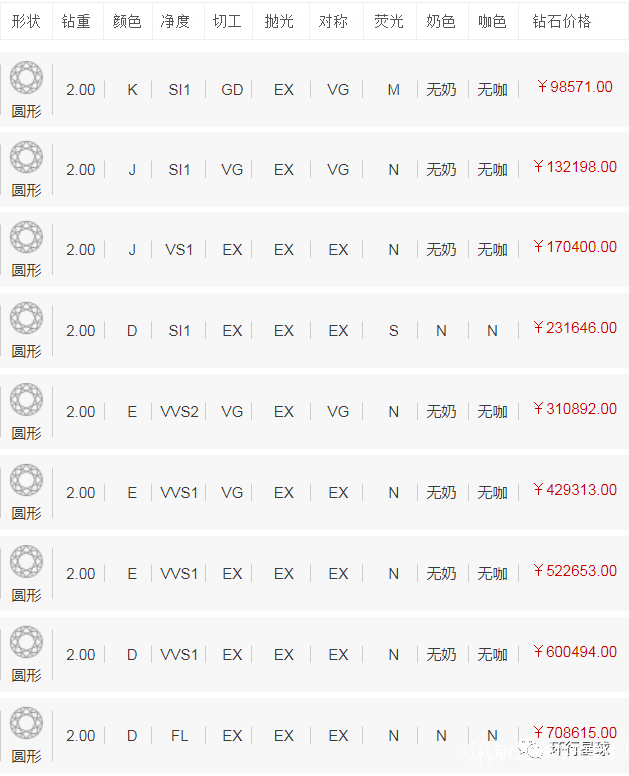Click the 切工 column header
Viewport: 629px width, 776px height.
click(228, 21)
